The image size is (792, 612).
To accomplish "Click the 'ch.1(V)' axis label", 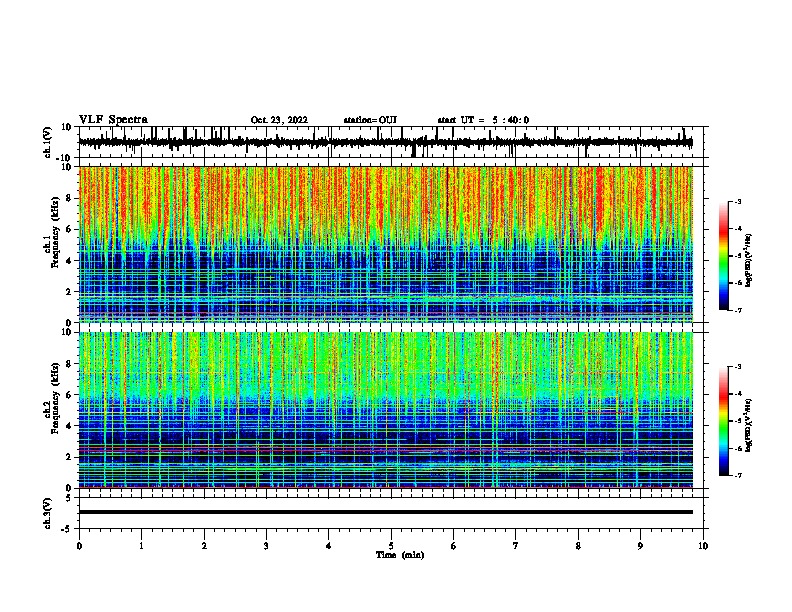I will [48, 142].
